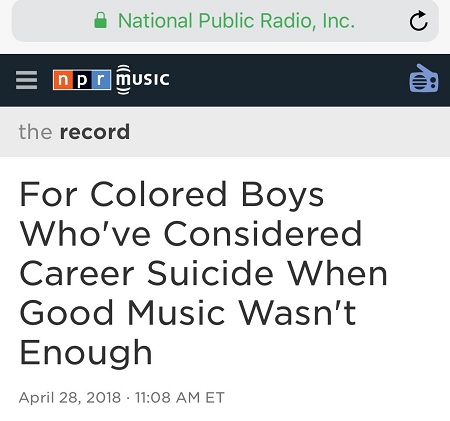Click the 'music' wordmark logo

pyautogui.click(x=143, y=80)
